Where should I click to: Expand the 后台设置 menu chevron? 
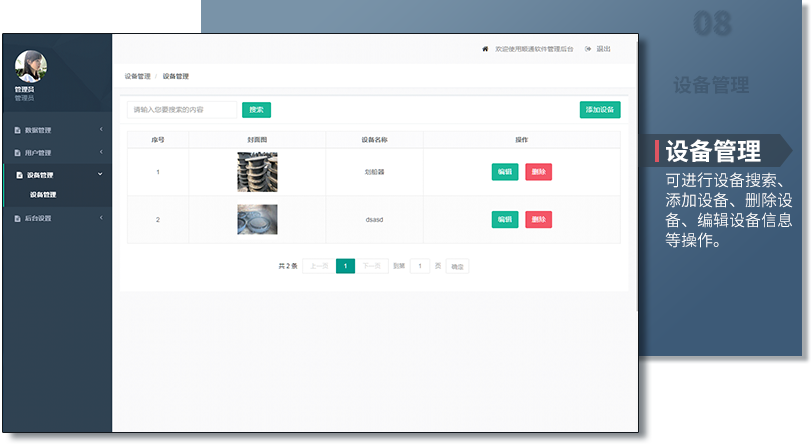101,218
